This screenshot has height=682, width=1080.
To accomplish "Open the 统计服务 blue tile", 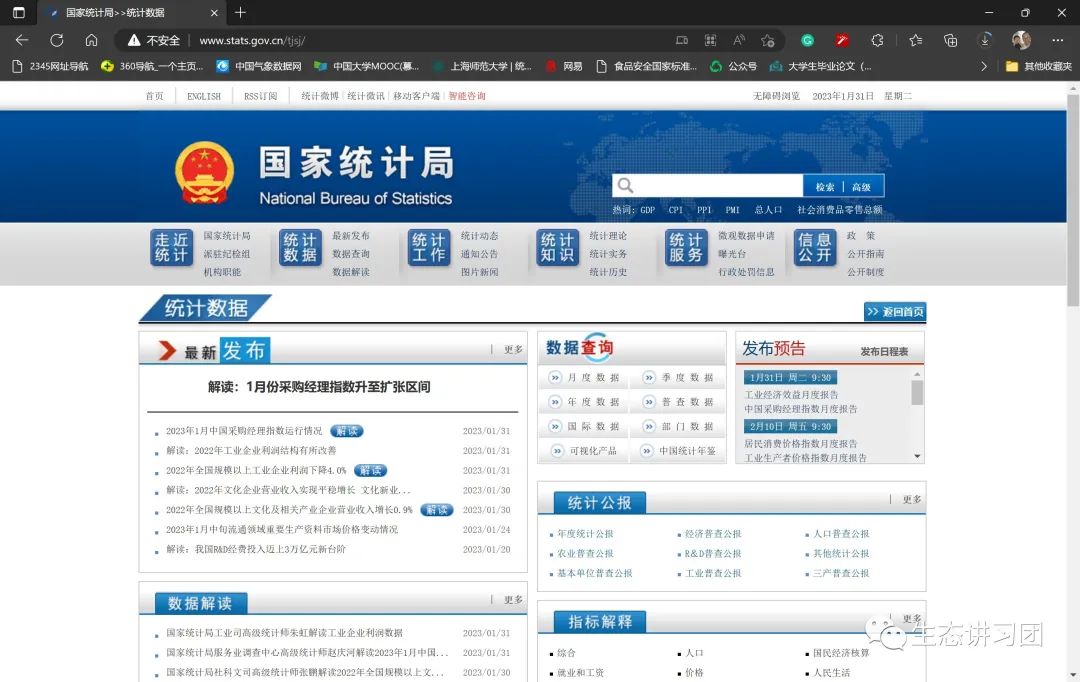I will click(686, 247).
